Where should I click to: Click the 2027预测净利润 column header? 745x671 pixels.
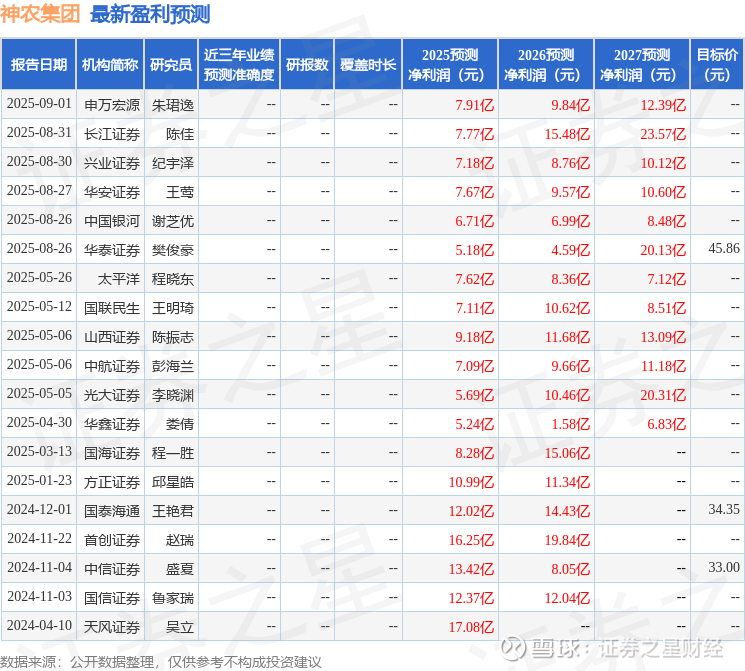click(642, 65)
